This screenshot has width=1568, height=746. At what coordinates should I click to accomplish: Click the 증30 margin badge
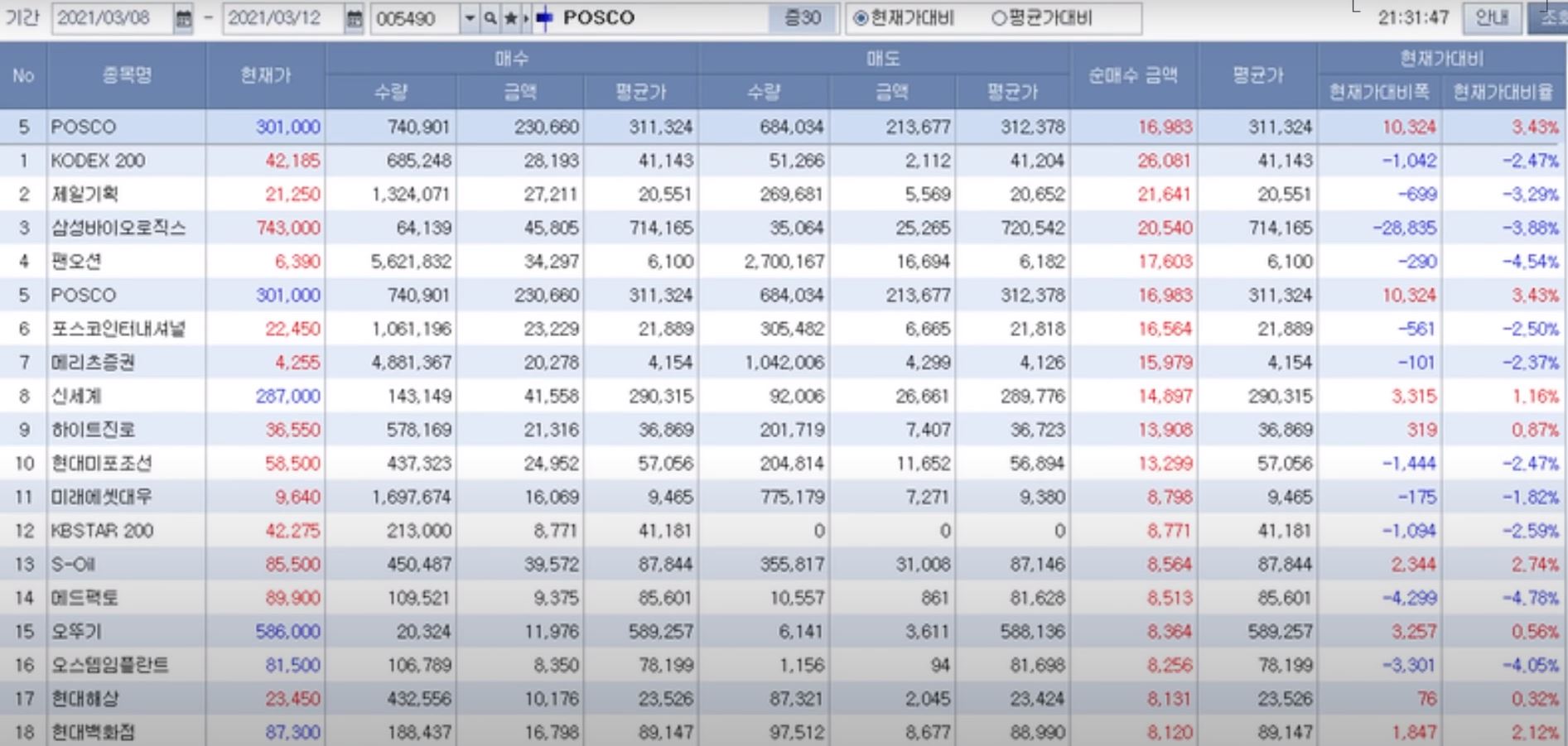click(802, 18)
